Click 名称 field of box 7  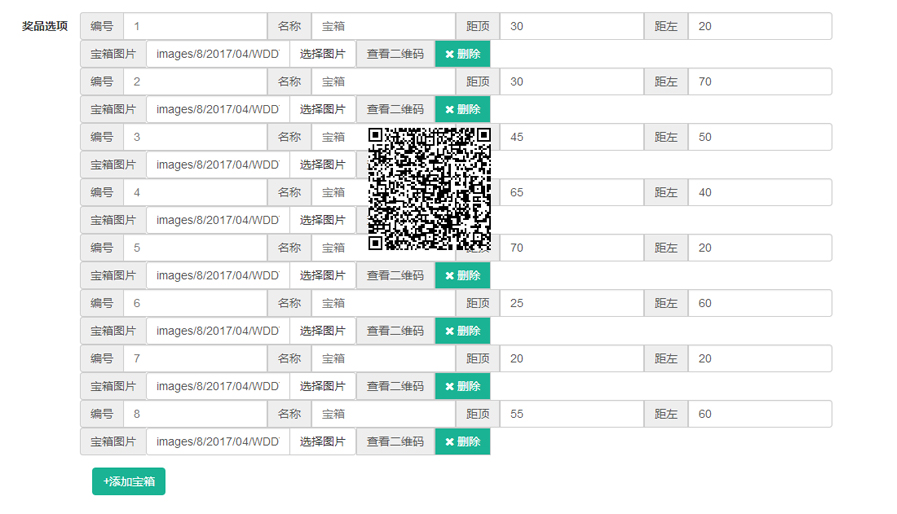[x=383, y=358]
